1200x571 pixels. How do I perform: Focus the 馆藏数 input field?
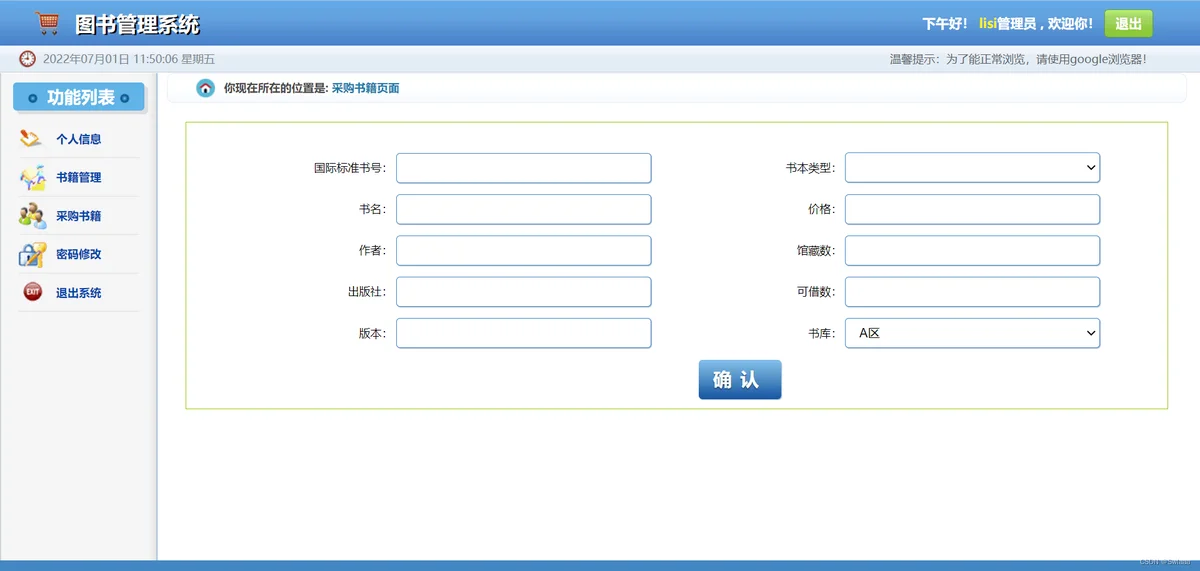pos(972,250)
